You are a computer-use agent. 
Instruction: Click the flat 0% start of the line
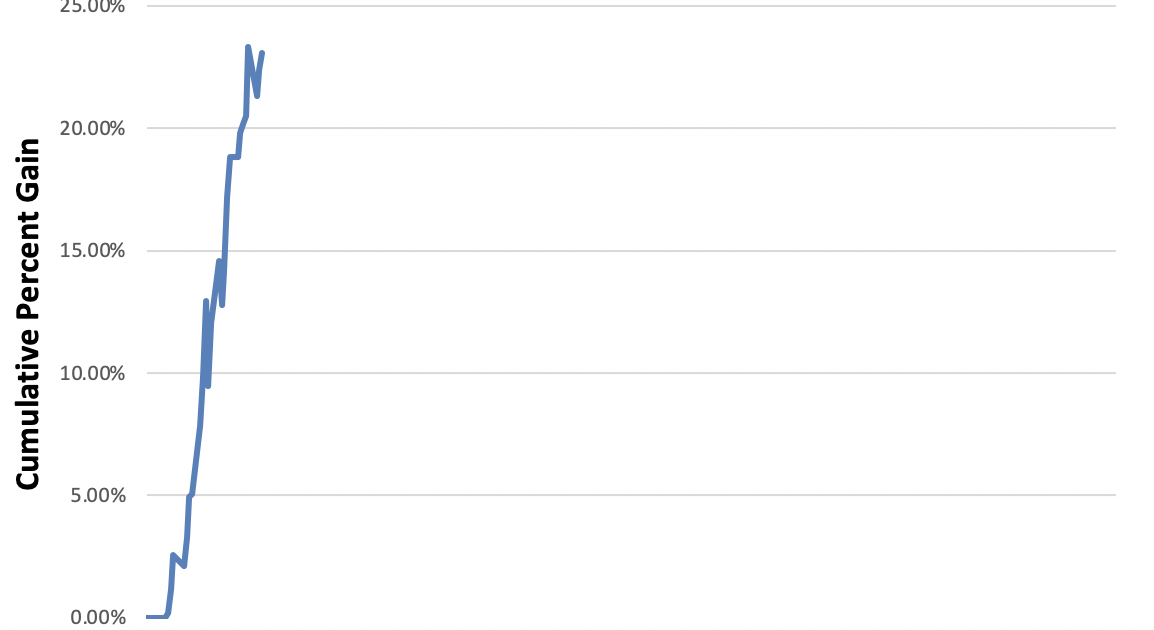click(x=156, y=616)
